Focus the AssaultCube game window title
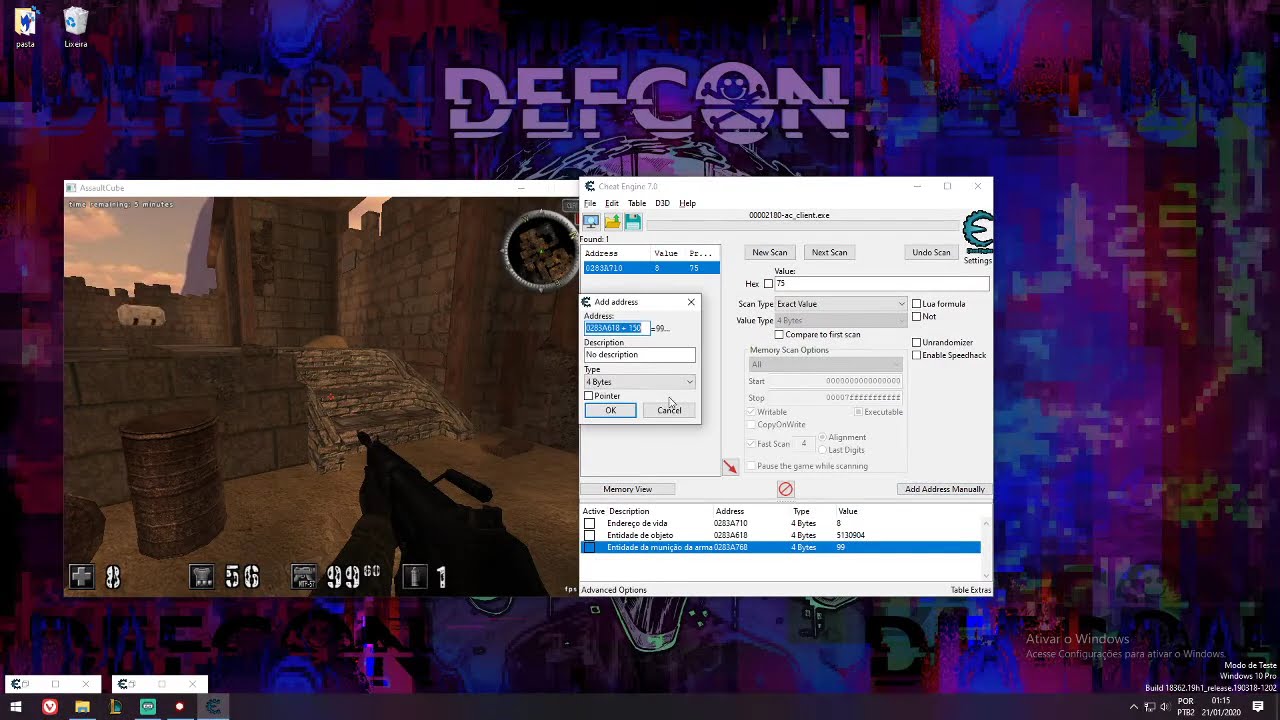 (x=102, y=188)
